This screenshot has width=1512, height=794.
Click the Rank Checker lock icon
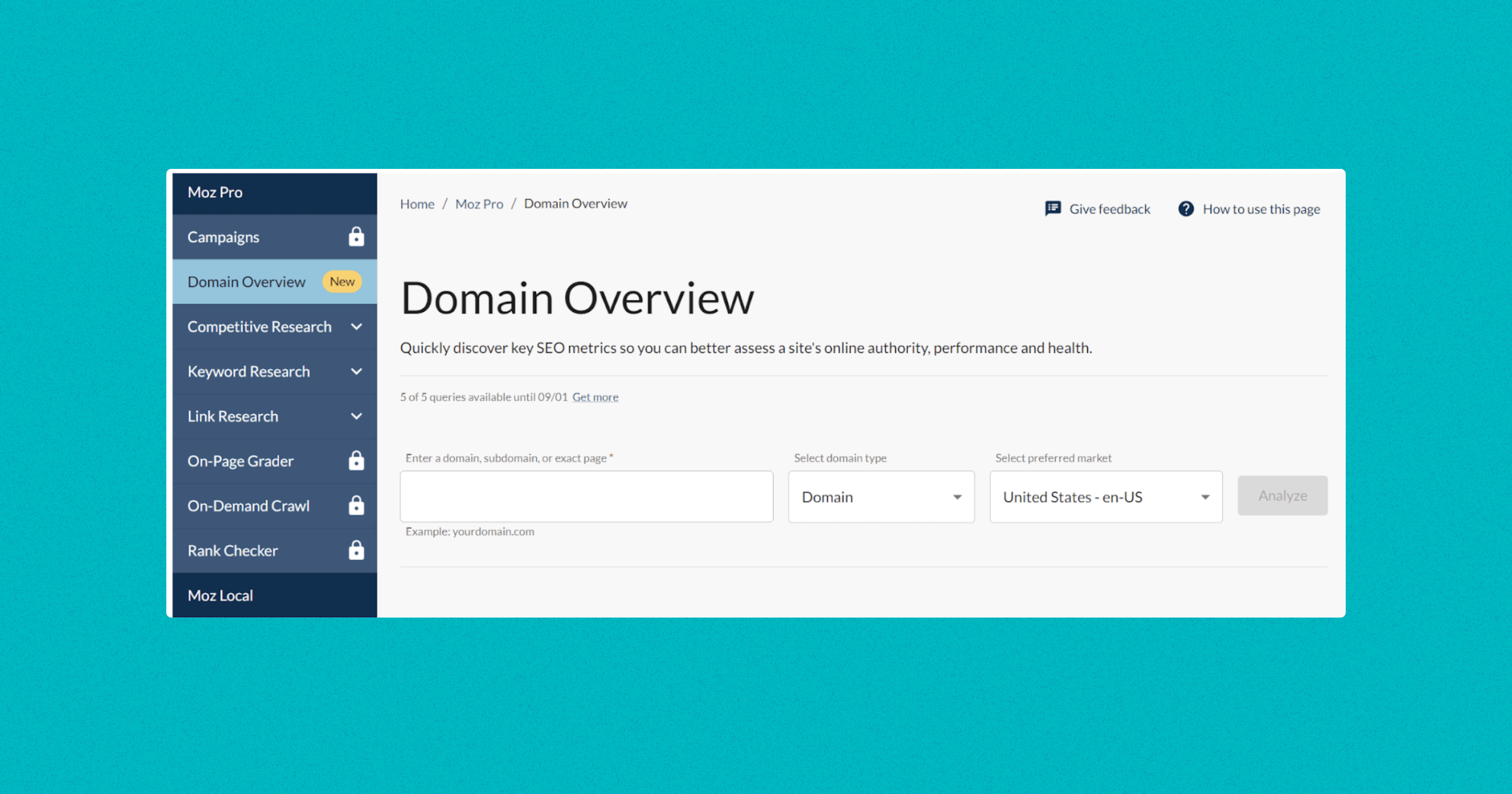356,551
